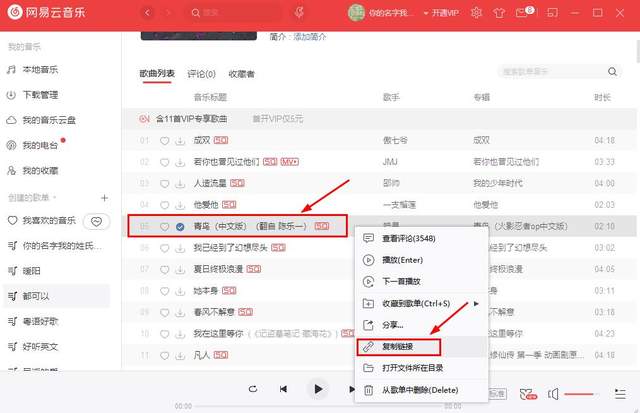Image resolution: width=640 pixels, height=413 pixels.
Task: Mute the volume speaker icon
Action: [553, 394]
